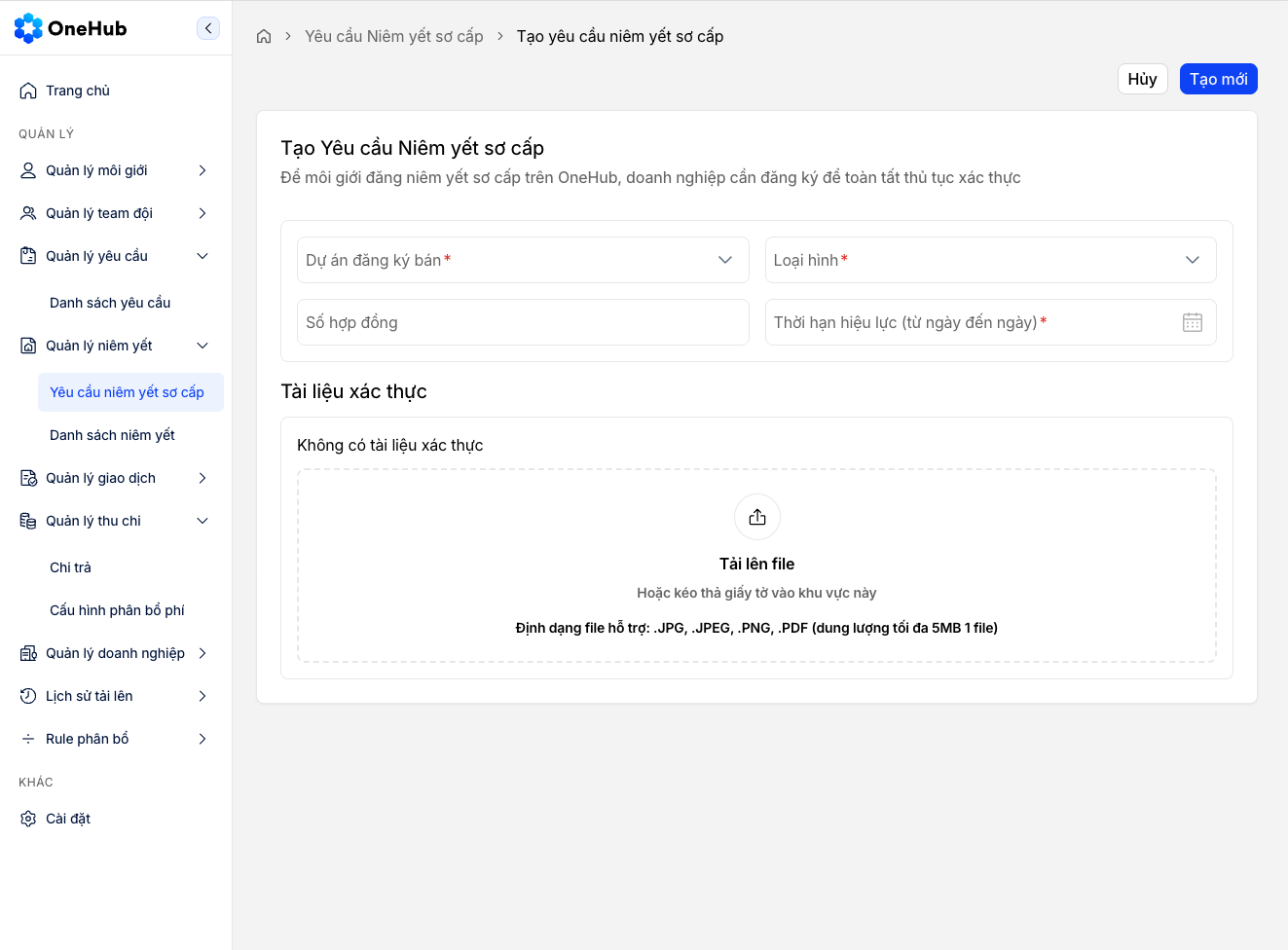Collapse Quản lý yêu cầu chevron
Viewport: 1288px width, 950px height.
202,256
